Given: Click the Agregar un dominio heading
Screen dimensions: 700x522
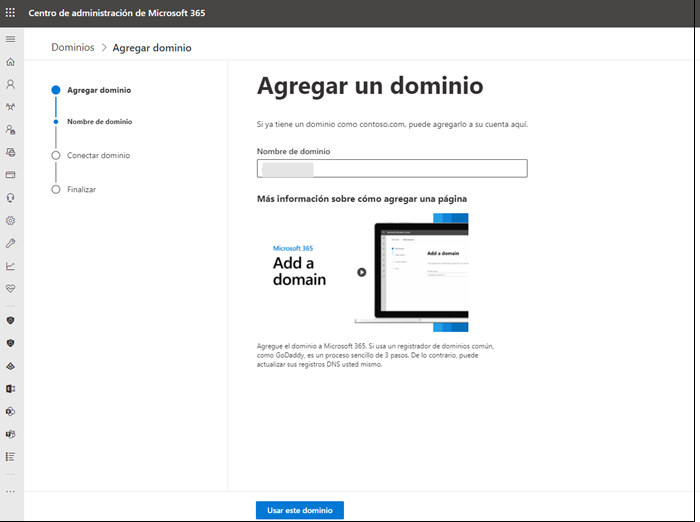Looking at the screenshot, I should click(x=370, y=86).
